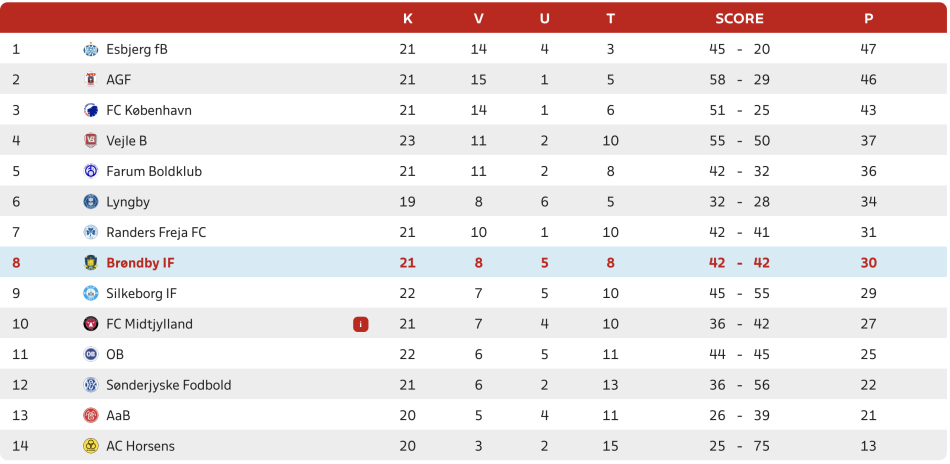The height and width of the screenshot is (464, 950).
Task: Click the SCORE column header
Action: click(x=739, y=19)
